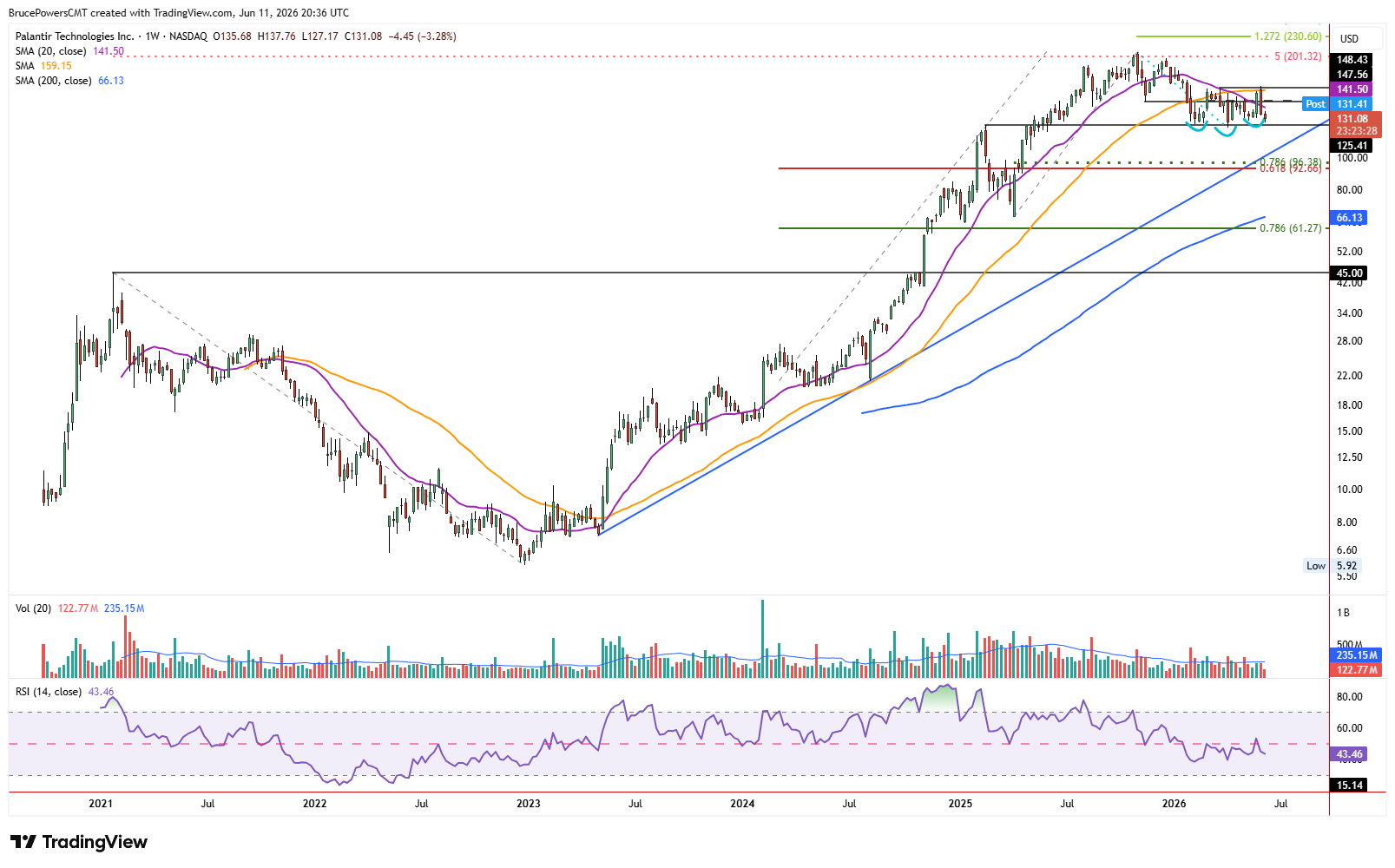Click the Palantir Technologies Inc. symbol title

(x=75, y=36)
